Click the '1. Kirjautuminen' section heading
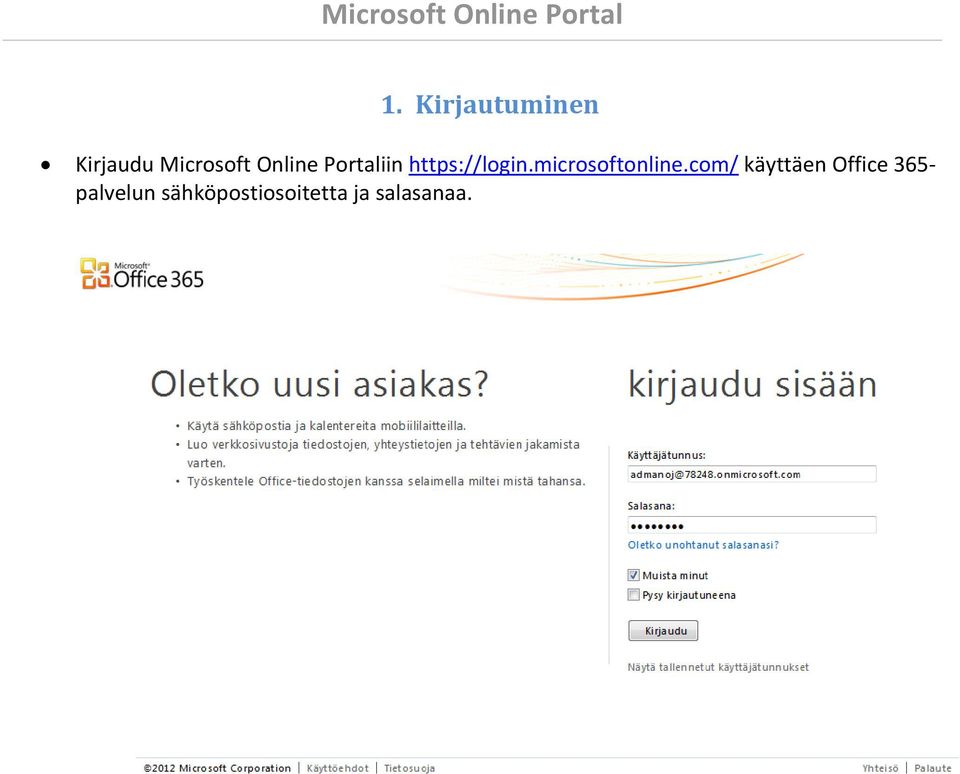This screenshot has height=774, width=960. coord(490,104)
